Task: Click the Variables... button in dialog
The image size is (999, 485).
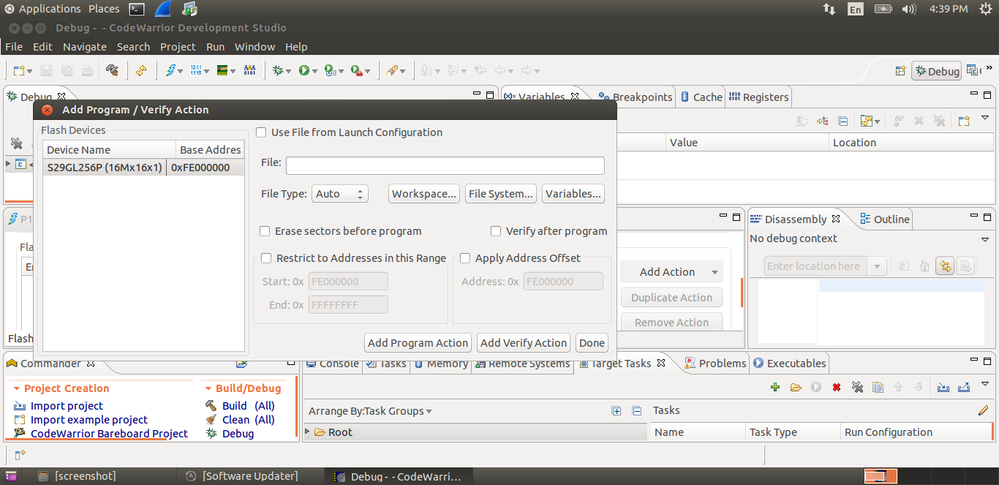Action: (573, 194)
